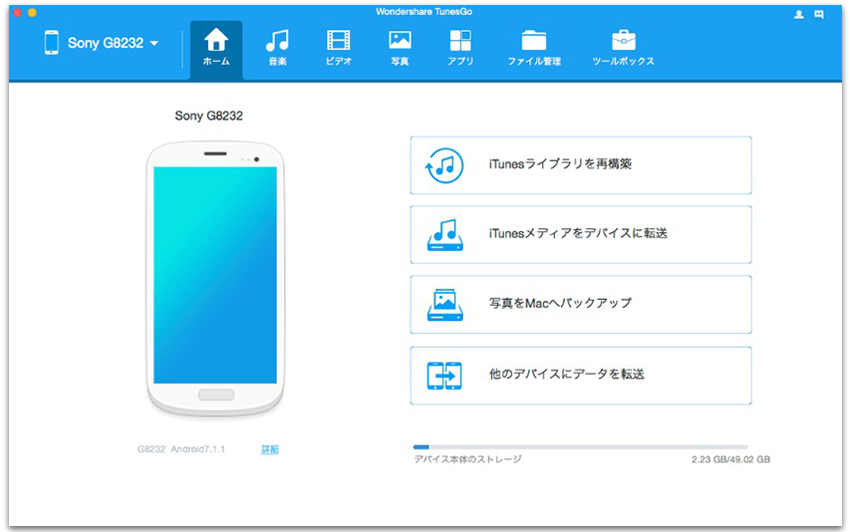Image resolution: width=850 pixels, height=532 pixels.
Task: Click 写真をMacへバックアップ button
Action: tap(581, 304)
